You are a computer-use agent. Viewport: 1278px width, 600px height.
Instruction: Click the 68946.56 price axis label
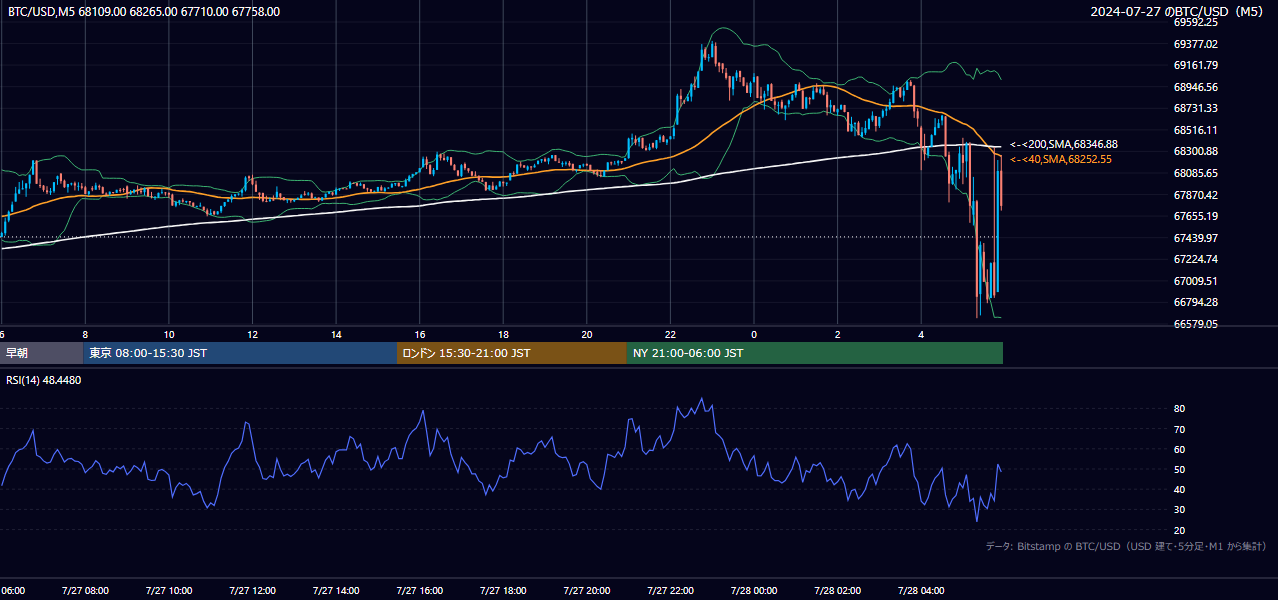pos(1195,87)
